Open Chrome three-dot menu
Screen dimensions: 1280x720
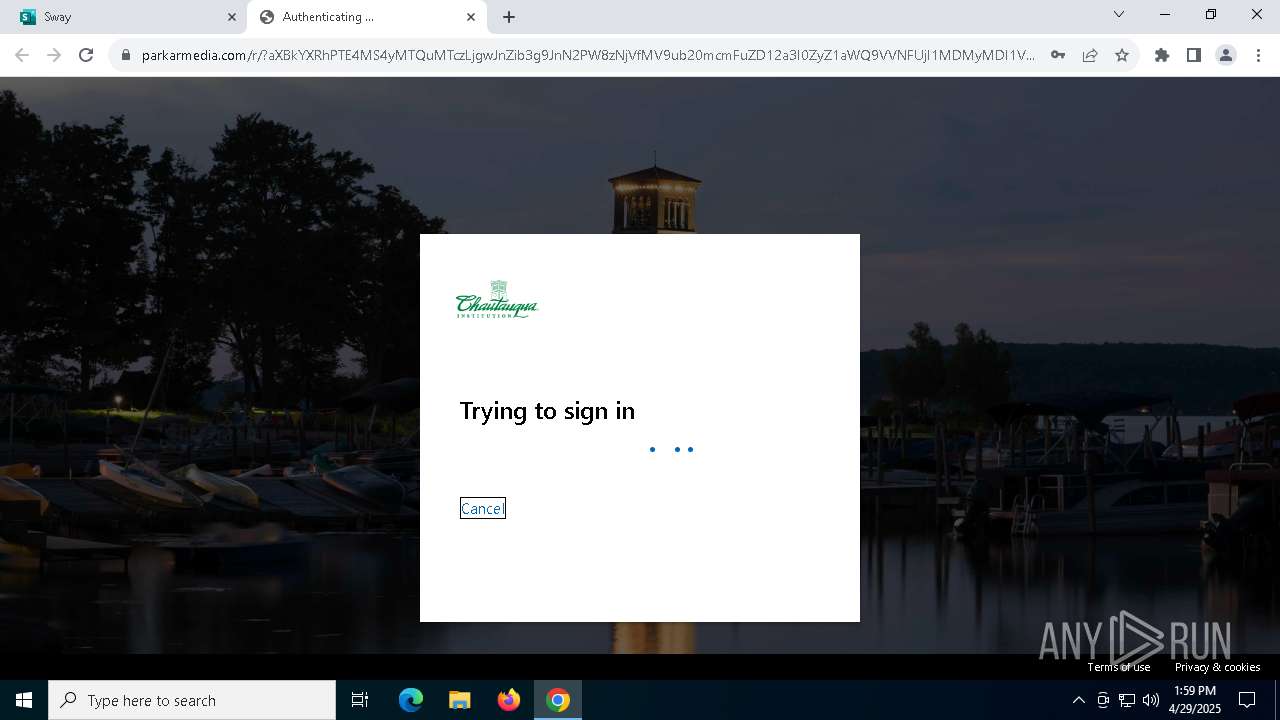pos(1258,55)
